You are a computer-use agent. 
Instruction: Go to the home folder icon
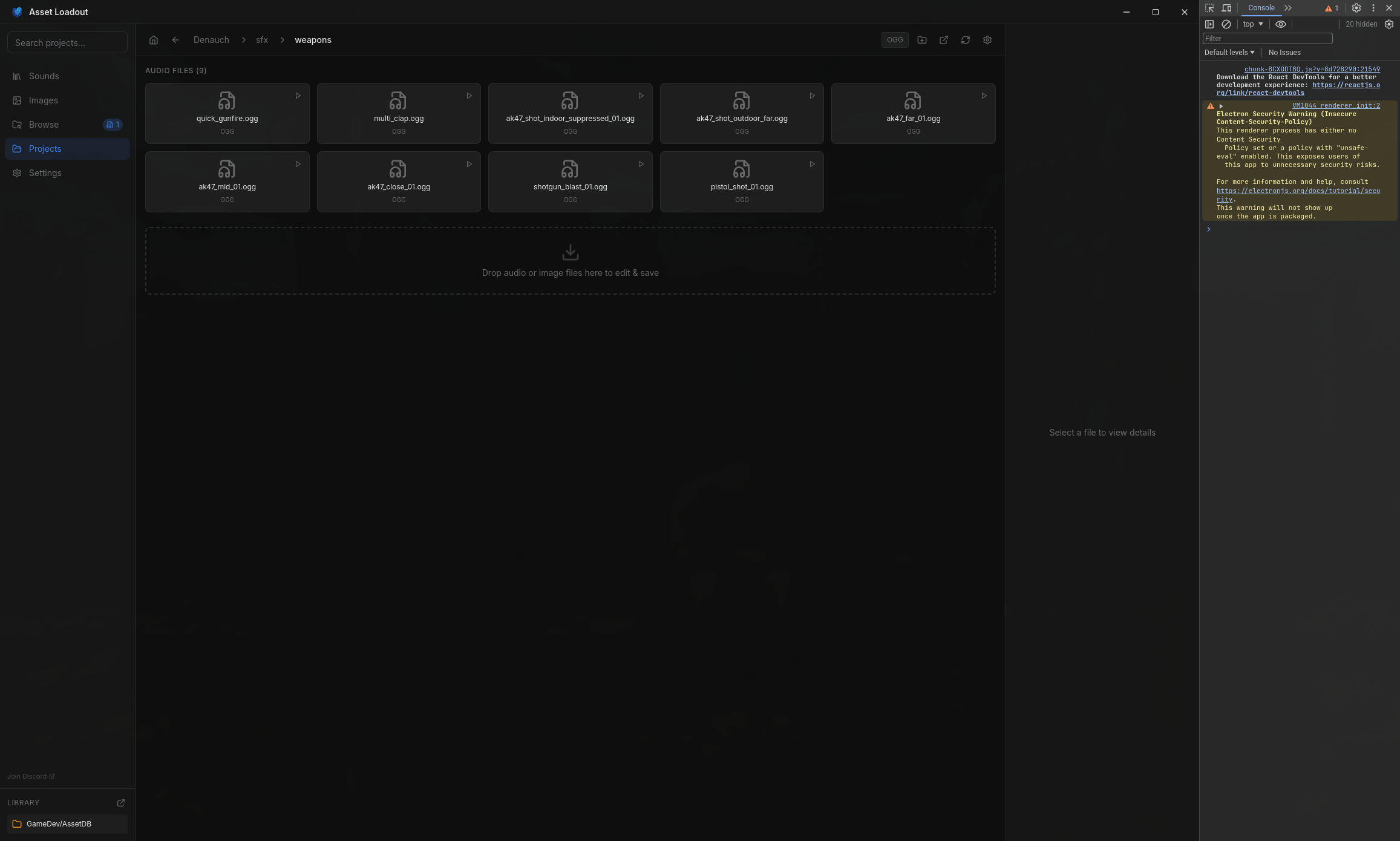[x=154, y=40]
